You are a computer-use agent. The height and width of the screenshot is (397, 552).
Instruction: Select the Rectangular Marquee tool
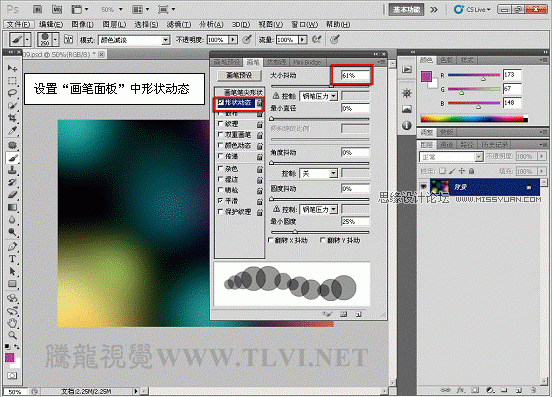[x=12, y=81]
